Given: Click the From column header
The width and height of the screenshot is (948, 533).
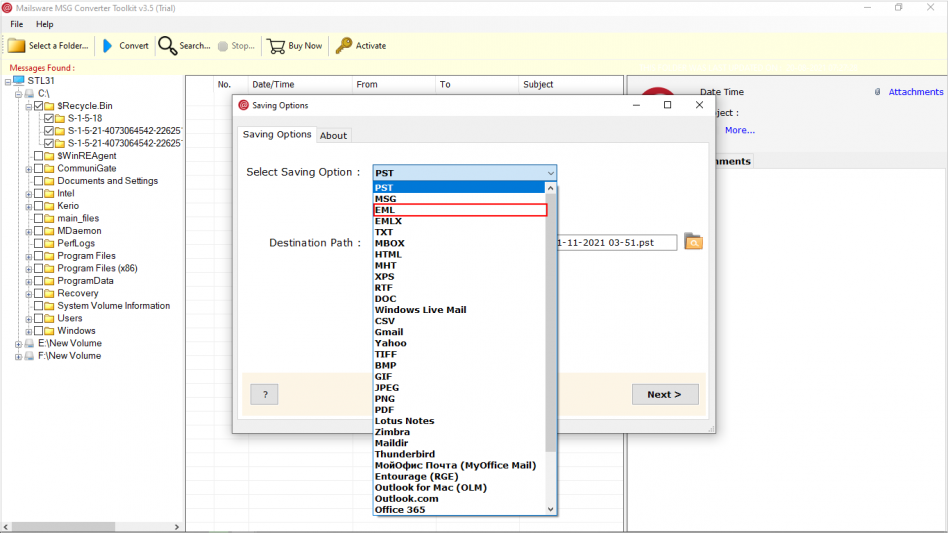Looking at the screenshot, I should coord(393,85).
